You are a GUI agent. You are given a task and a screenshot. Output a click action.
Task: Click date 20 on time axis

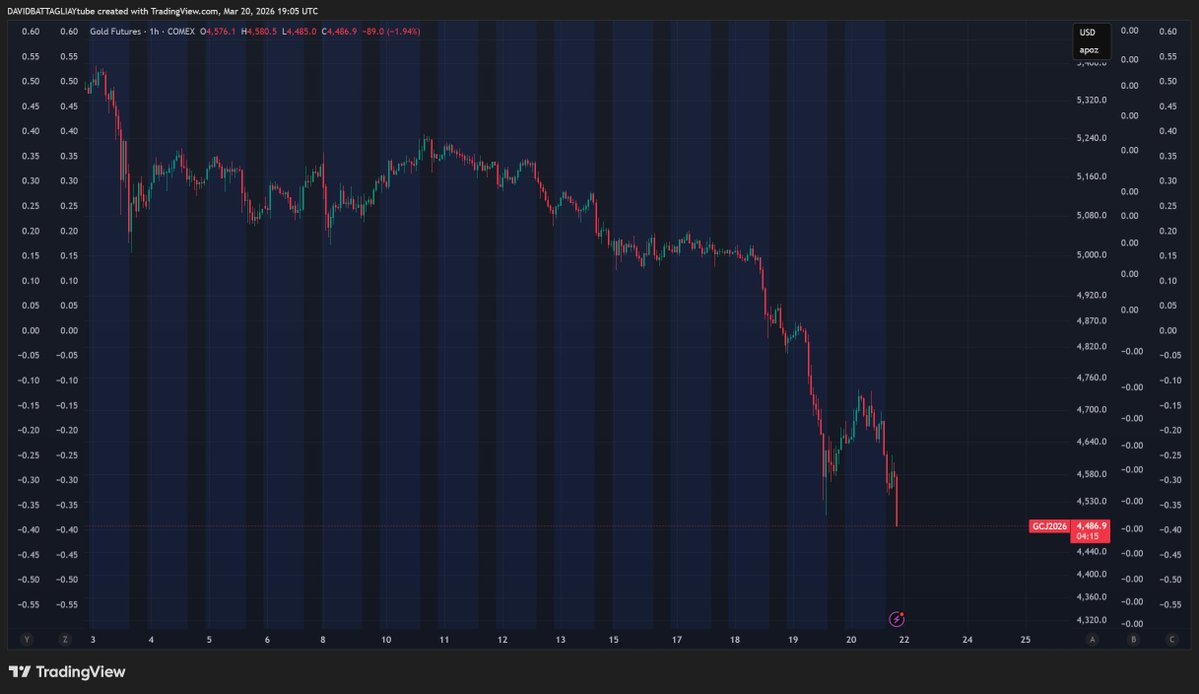click(x=851, y=640)
